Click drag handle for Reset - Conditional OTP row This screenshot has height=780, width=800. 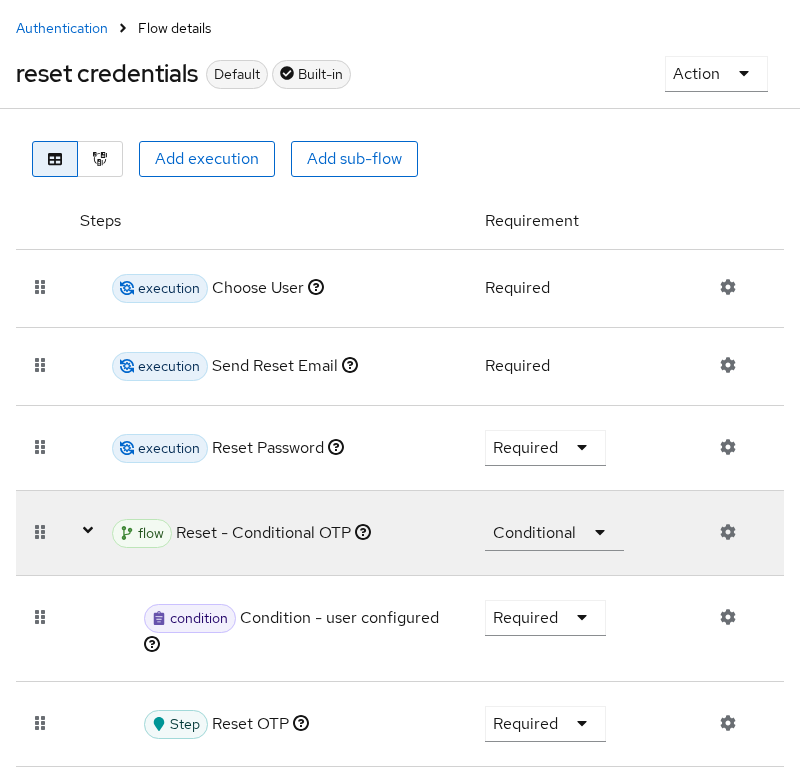[x=40, y=532]
